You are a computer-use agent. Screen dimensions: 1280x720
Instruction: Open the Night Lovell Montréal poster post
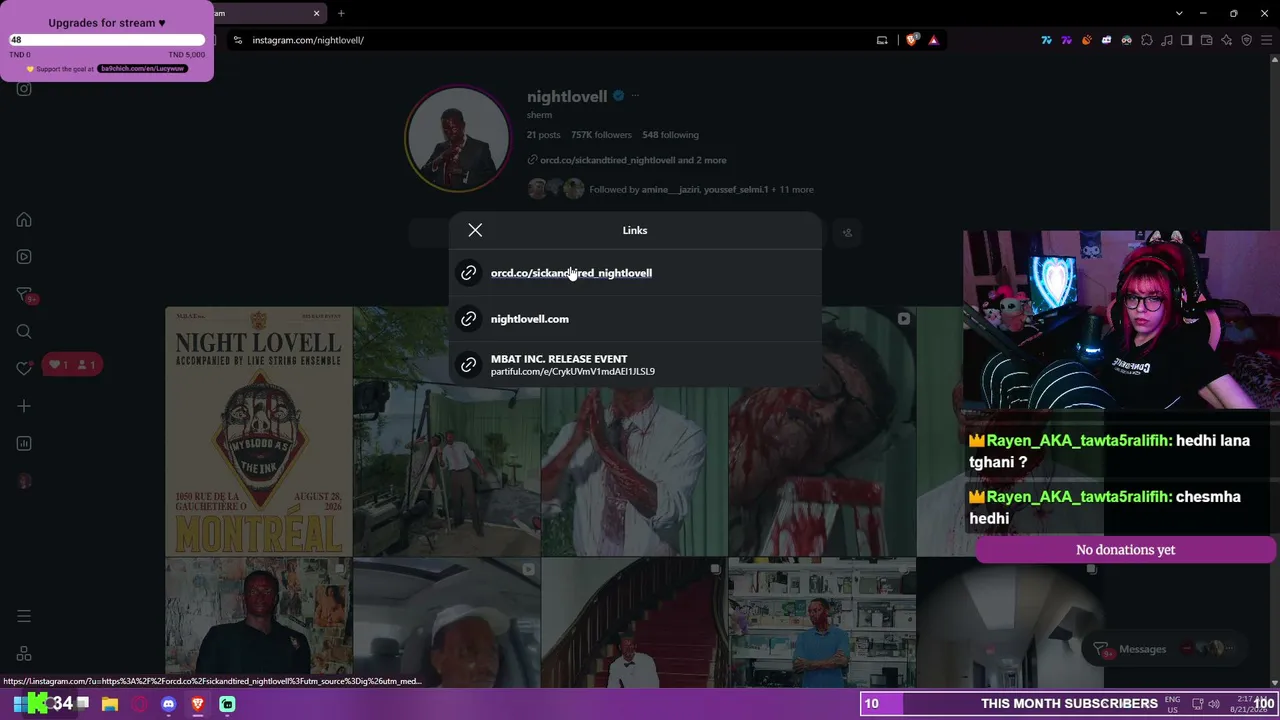[259, 431]
